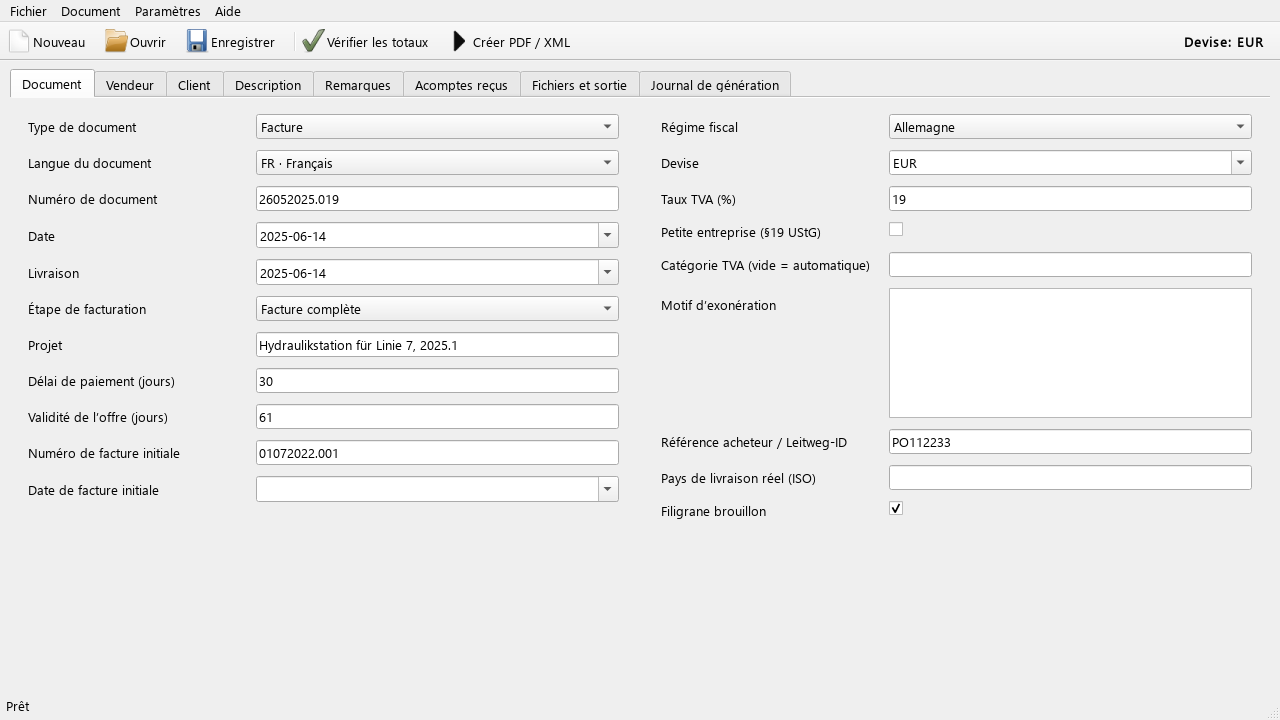Select the Document tab
The image size is (1280, 720).
click(x=52, y=84)
